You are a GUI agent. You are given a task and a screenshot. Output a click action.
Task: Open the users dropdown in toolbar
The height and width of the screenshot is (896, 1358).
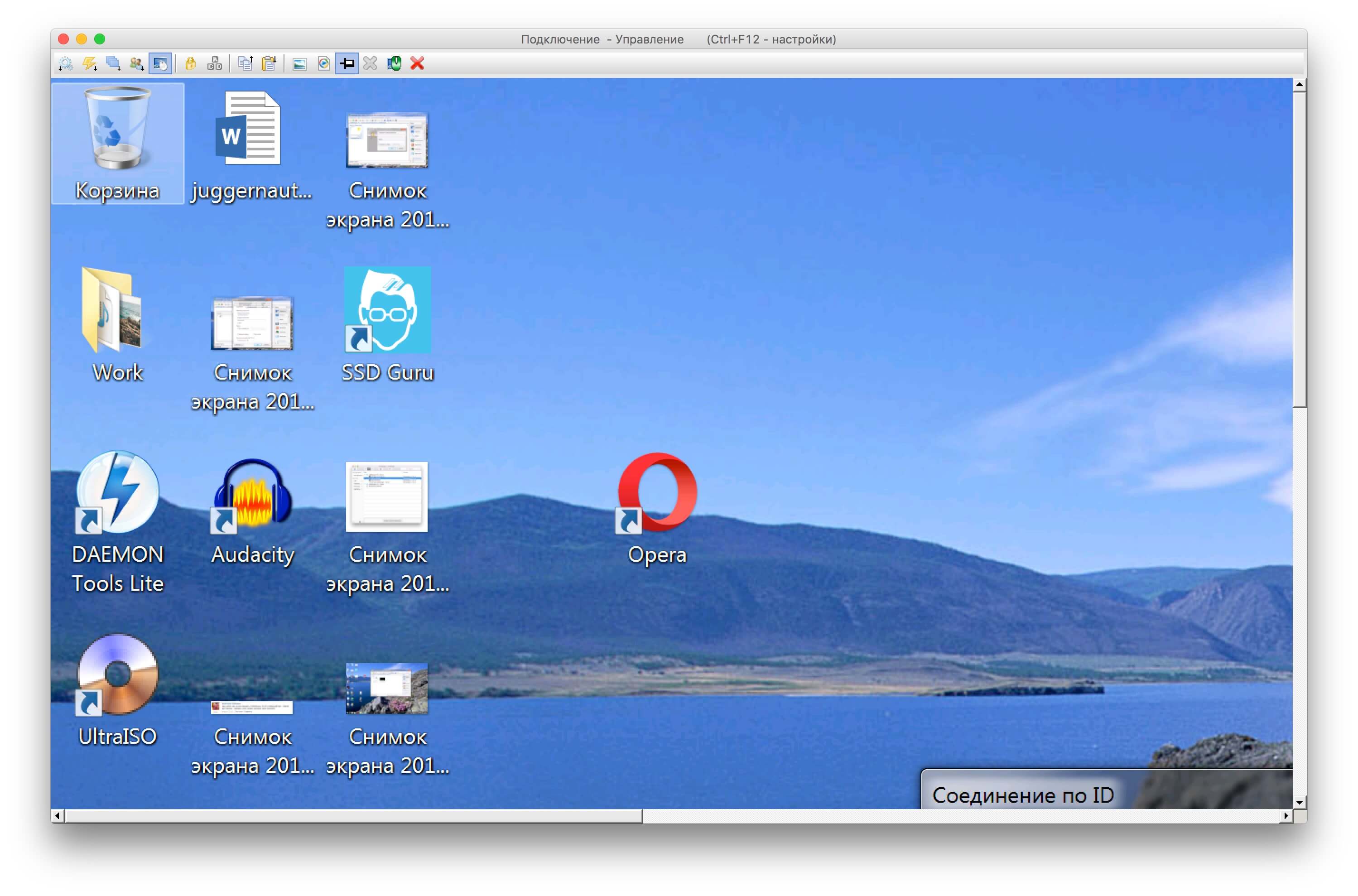136,63
